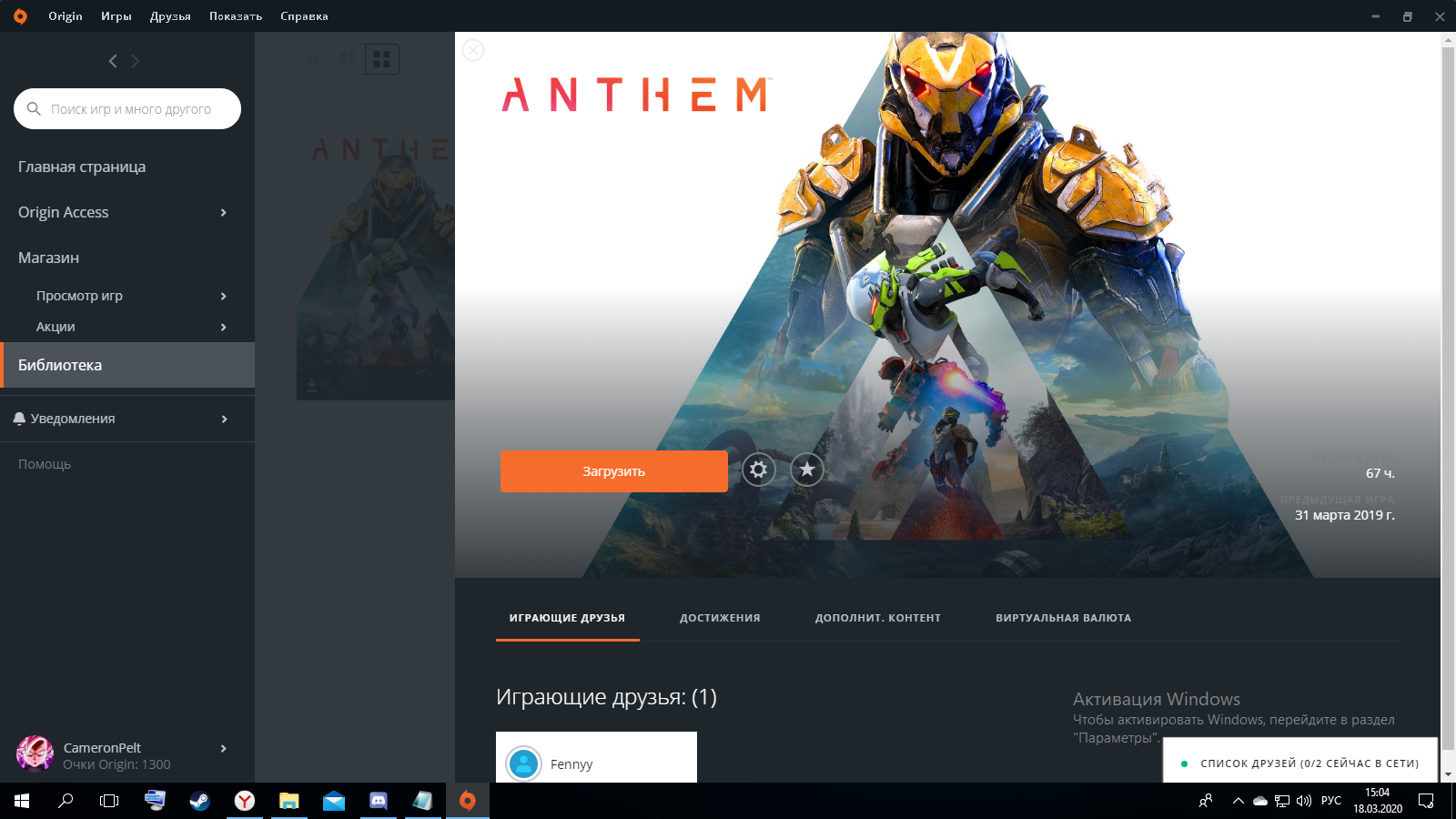This screenshot has width=1456, height=819.
Task: Click the Anthem library tile thumbnail
Action: coord(375,259)
